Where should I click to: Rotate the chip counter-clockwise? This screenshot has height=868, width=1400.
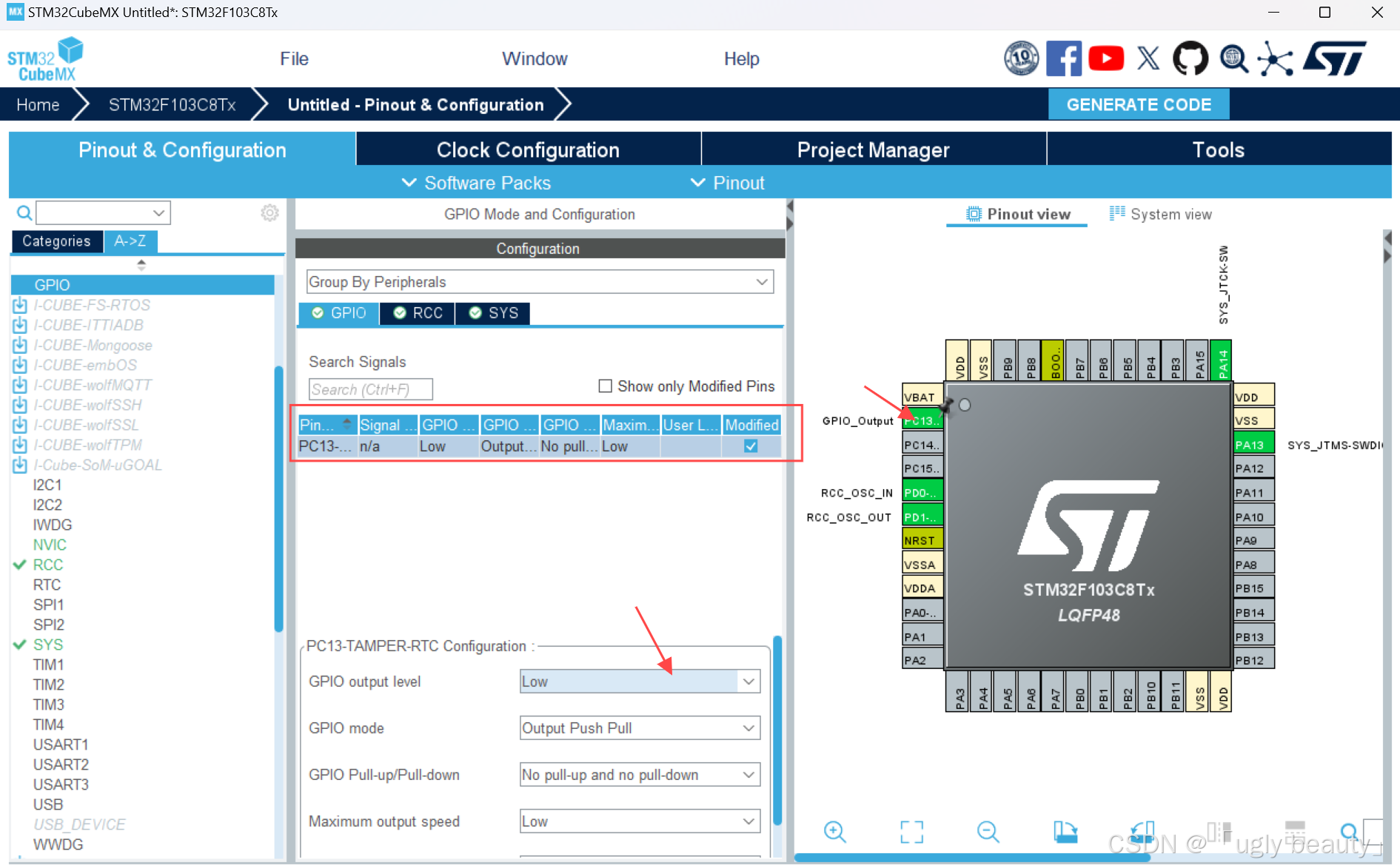pos(1143,831)
